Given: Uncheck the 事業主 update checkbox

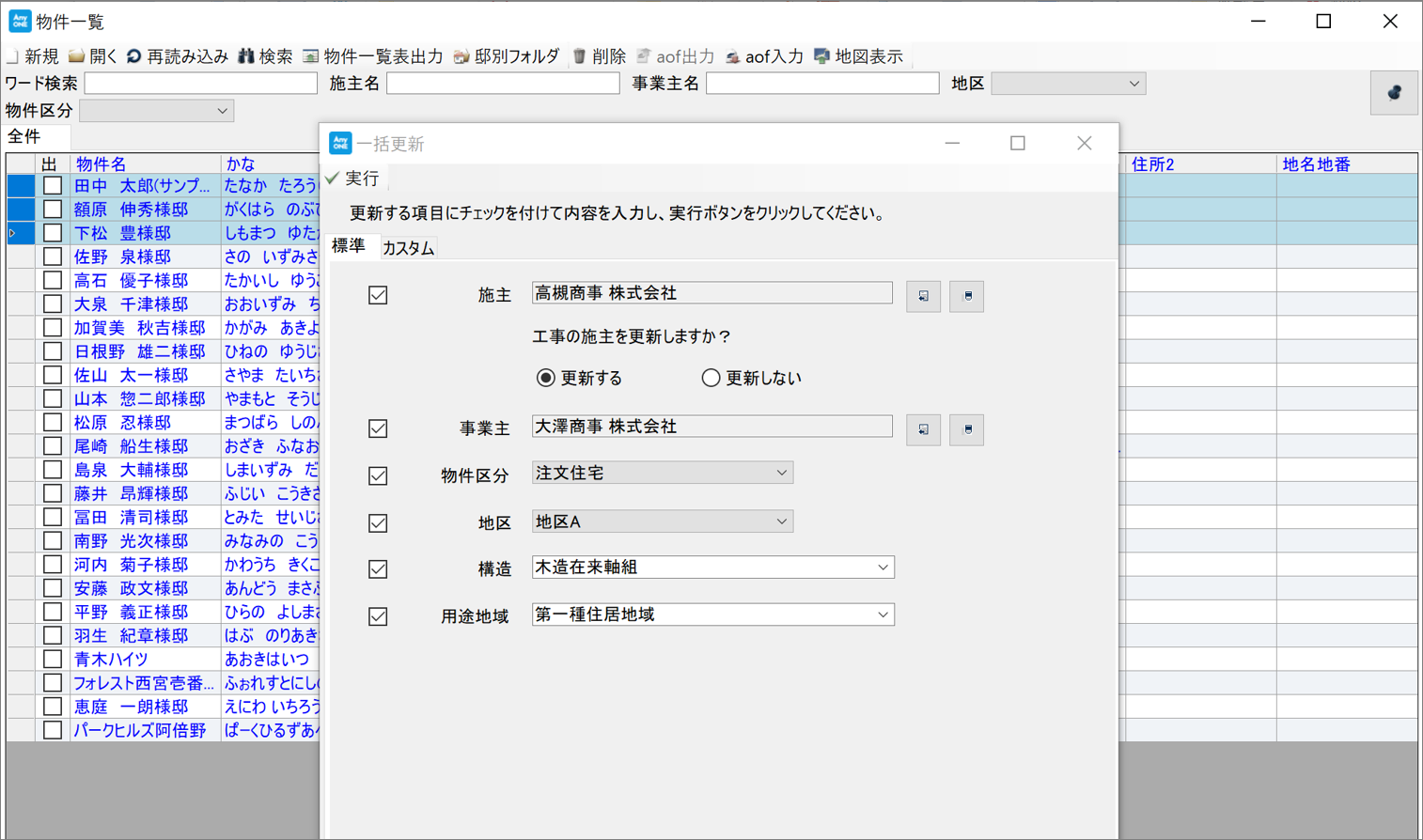Looking at the screenshot, I should 378,428.
